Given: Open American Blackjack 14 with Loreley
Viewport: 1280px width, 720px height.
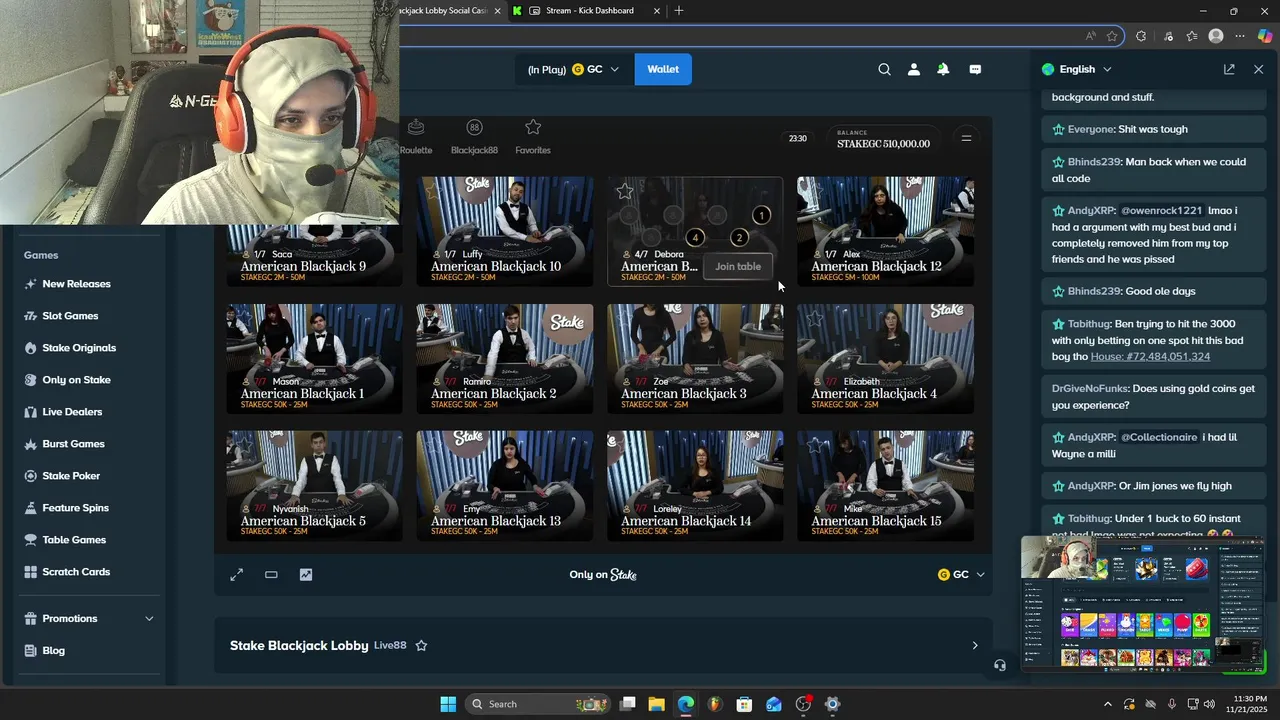Looking at the screenshot, I should coord(695,486).
